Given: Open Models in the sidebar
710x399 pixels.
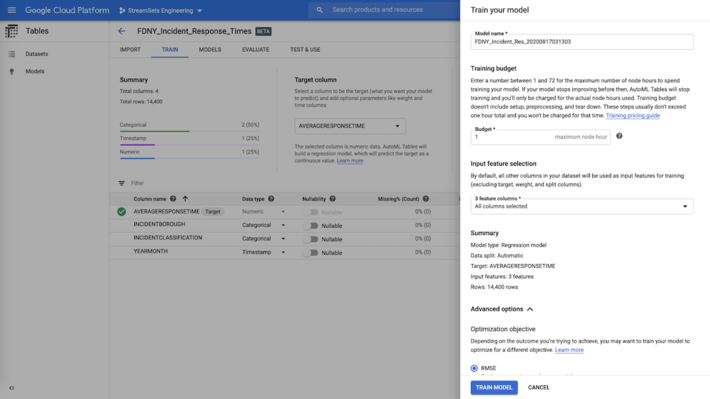Looking at the screenshot, I should point(35,72).
